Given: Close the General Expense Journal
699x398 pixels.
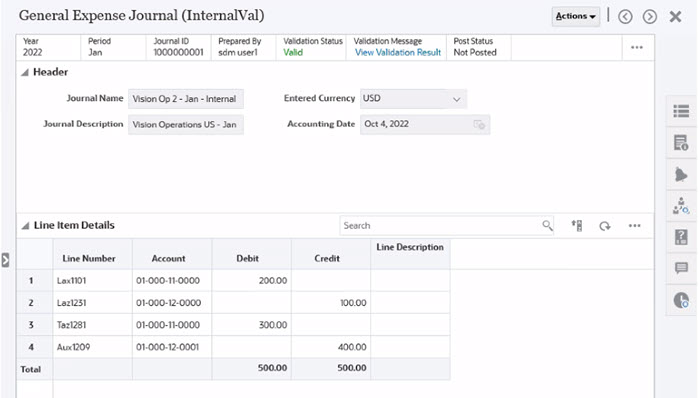Looking at the screenshot, I should click(x=675, y=17).
